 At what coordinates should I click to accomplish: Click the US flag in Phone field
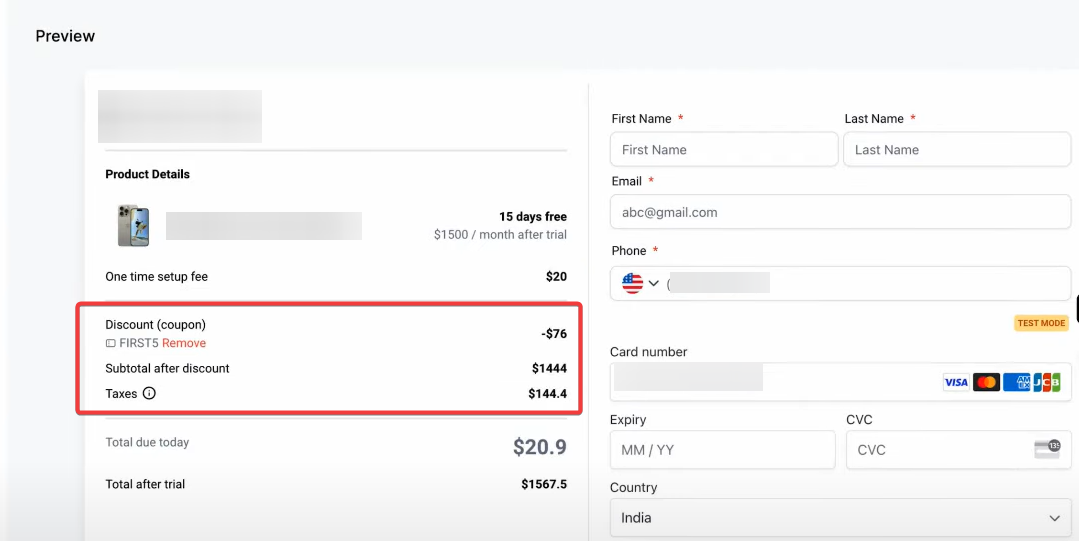(632, 283)
